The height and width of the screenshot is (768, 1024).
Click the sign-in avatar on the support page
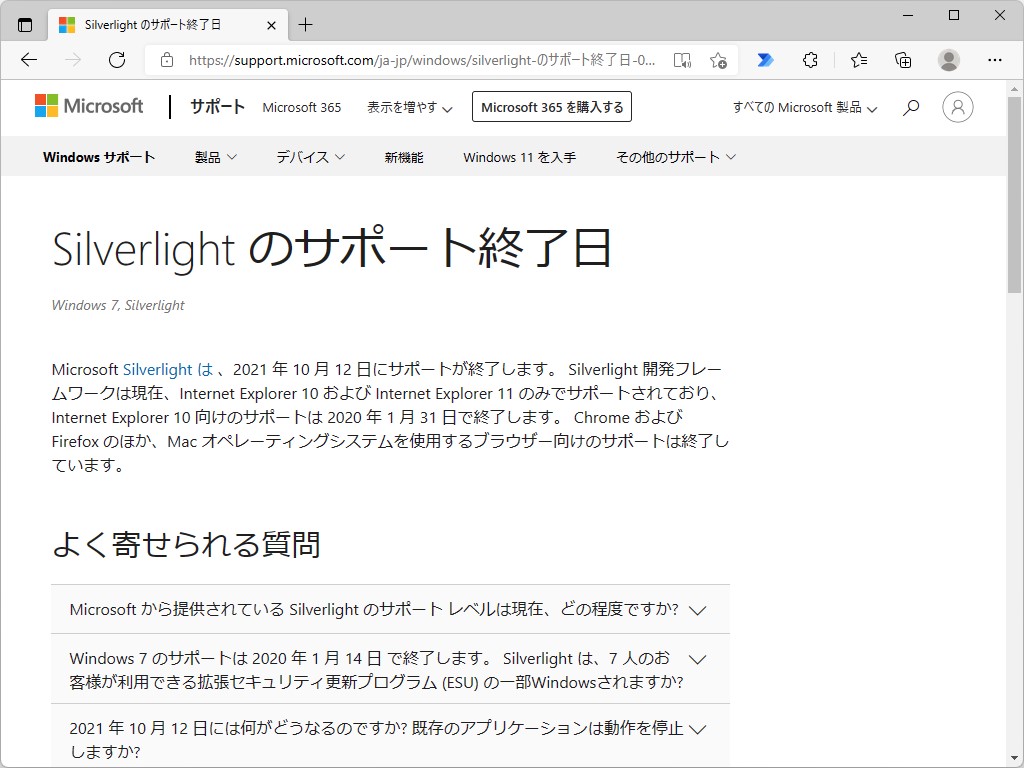point(957,107)
